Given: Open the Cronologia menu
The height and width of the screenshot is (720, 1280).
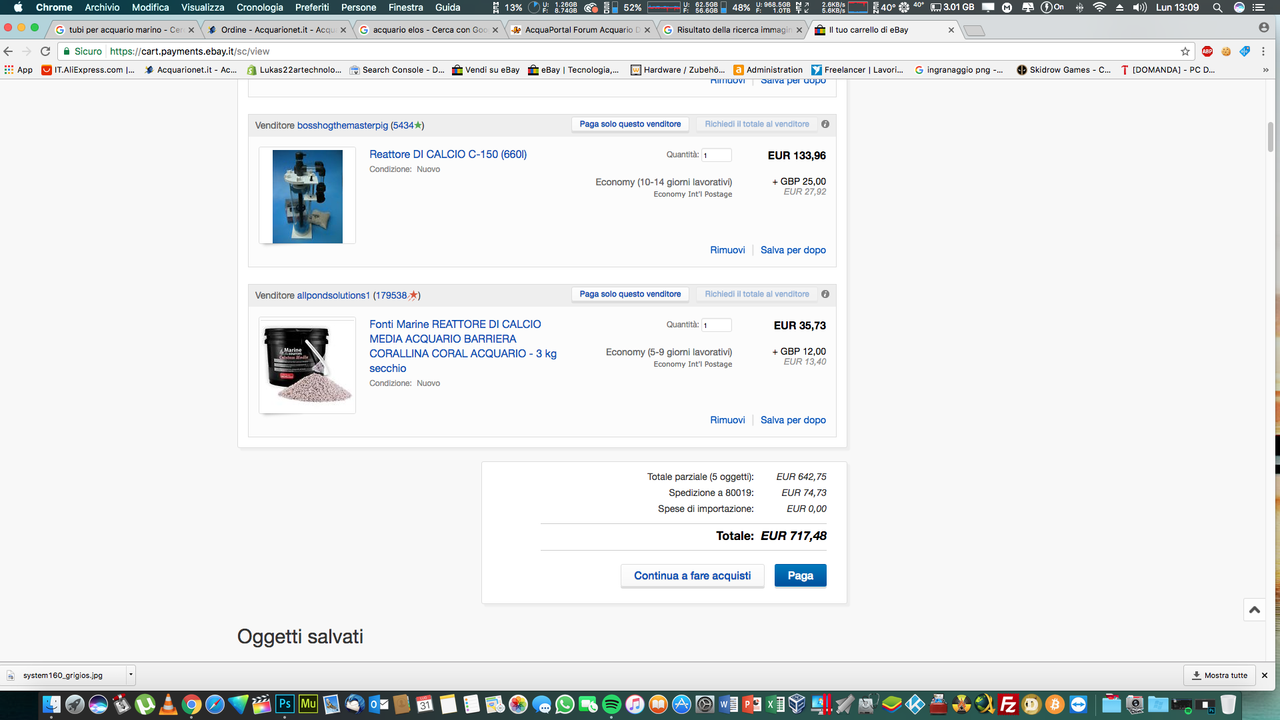Looking at the screenshot, I should [260, 7].
